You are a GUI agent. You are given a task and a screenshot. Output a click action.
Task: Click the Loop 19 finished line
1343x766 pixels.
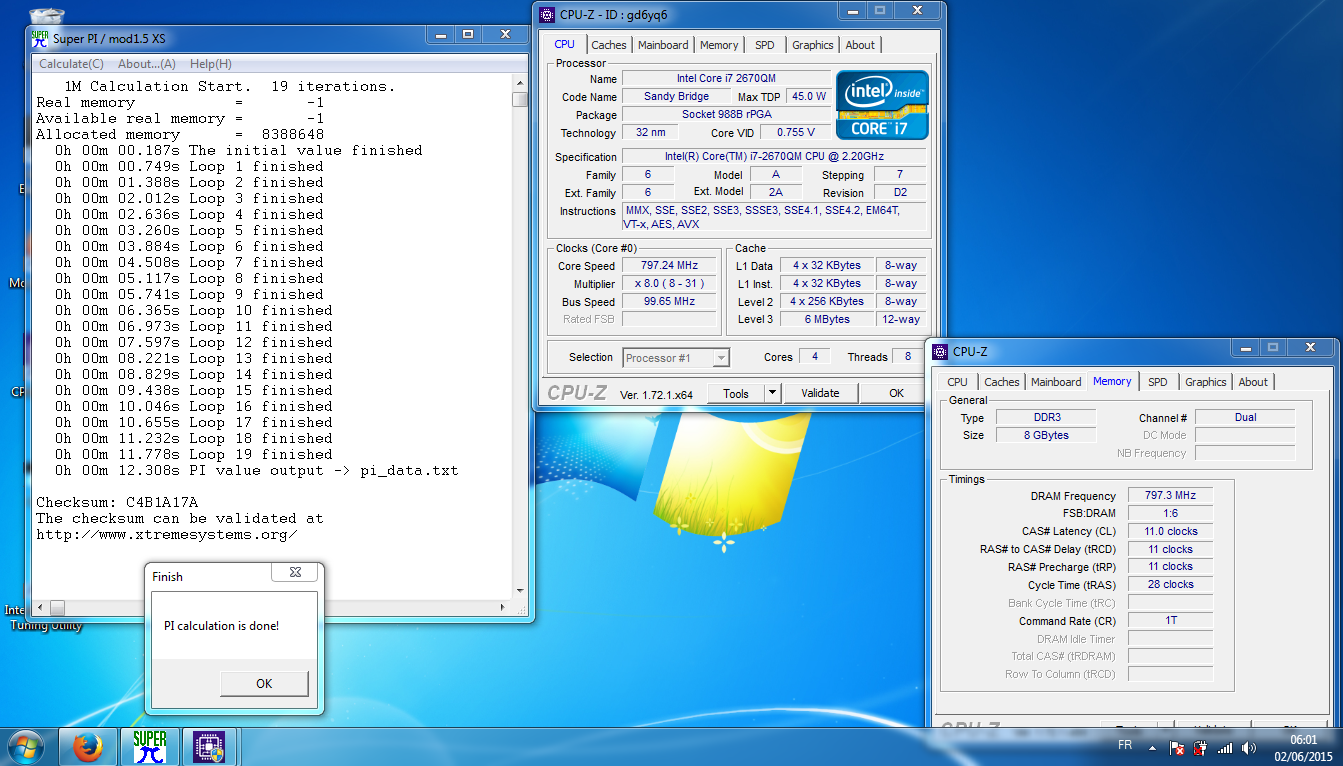coord(194,454)
